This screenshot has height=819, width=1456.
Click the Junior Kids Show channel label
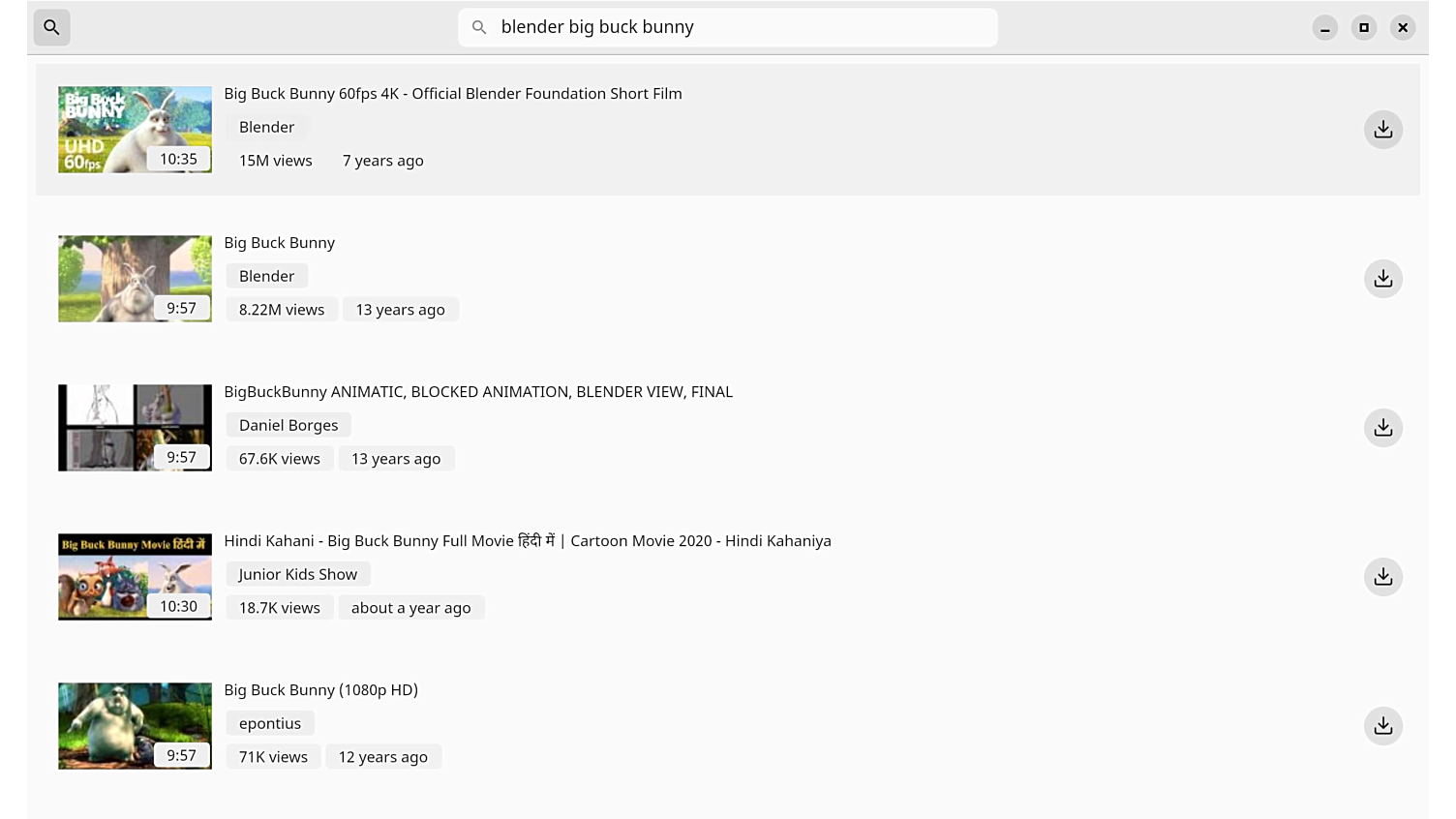(298, 574)
